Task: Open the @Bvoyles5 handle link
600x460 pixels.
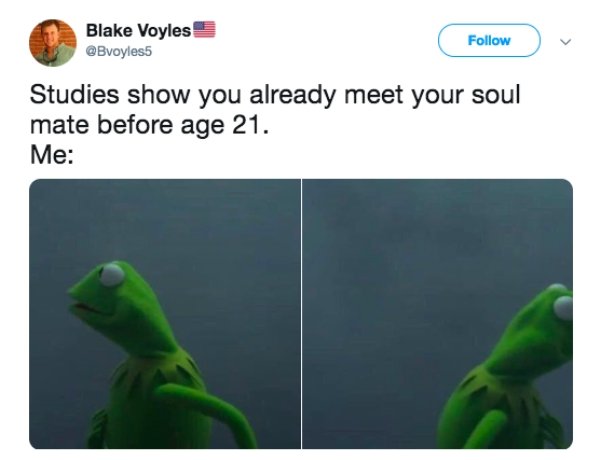Action: pos(119,51)
